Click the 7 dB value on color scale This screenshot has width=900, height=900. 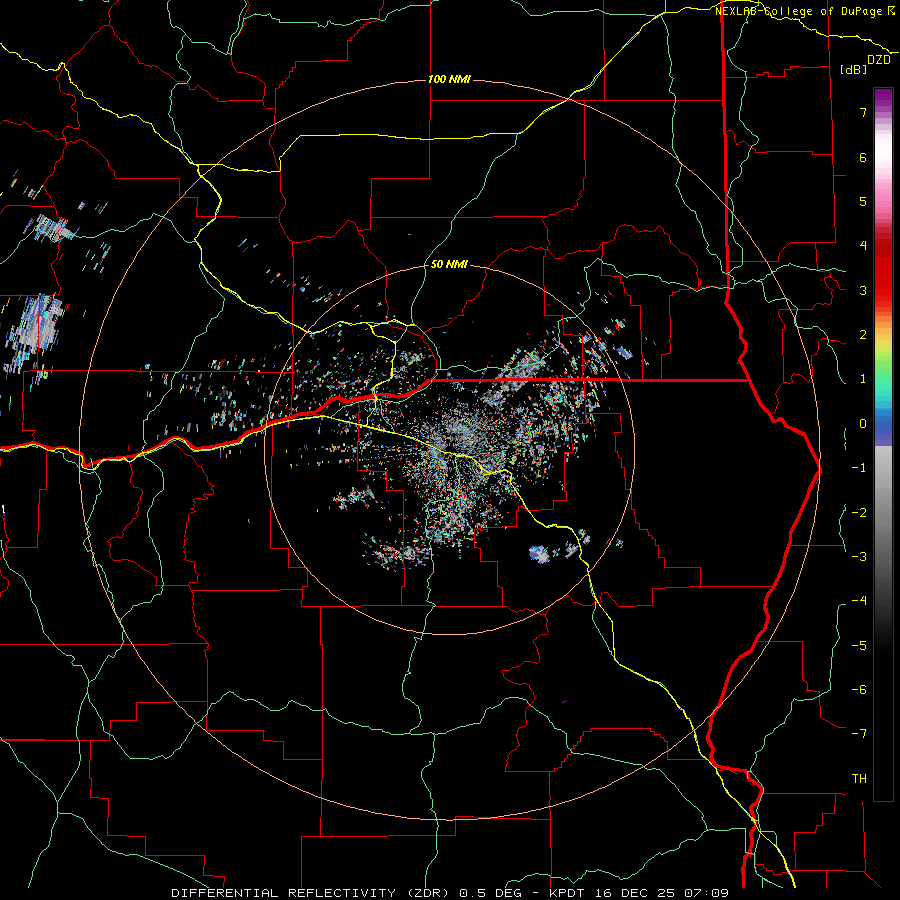coord(863,112)
